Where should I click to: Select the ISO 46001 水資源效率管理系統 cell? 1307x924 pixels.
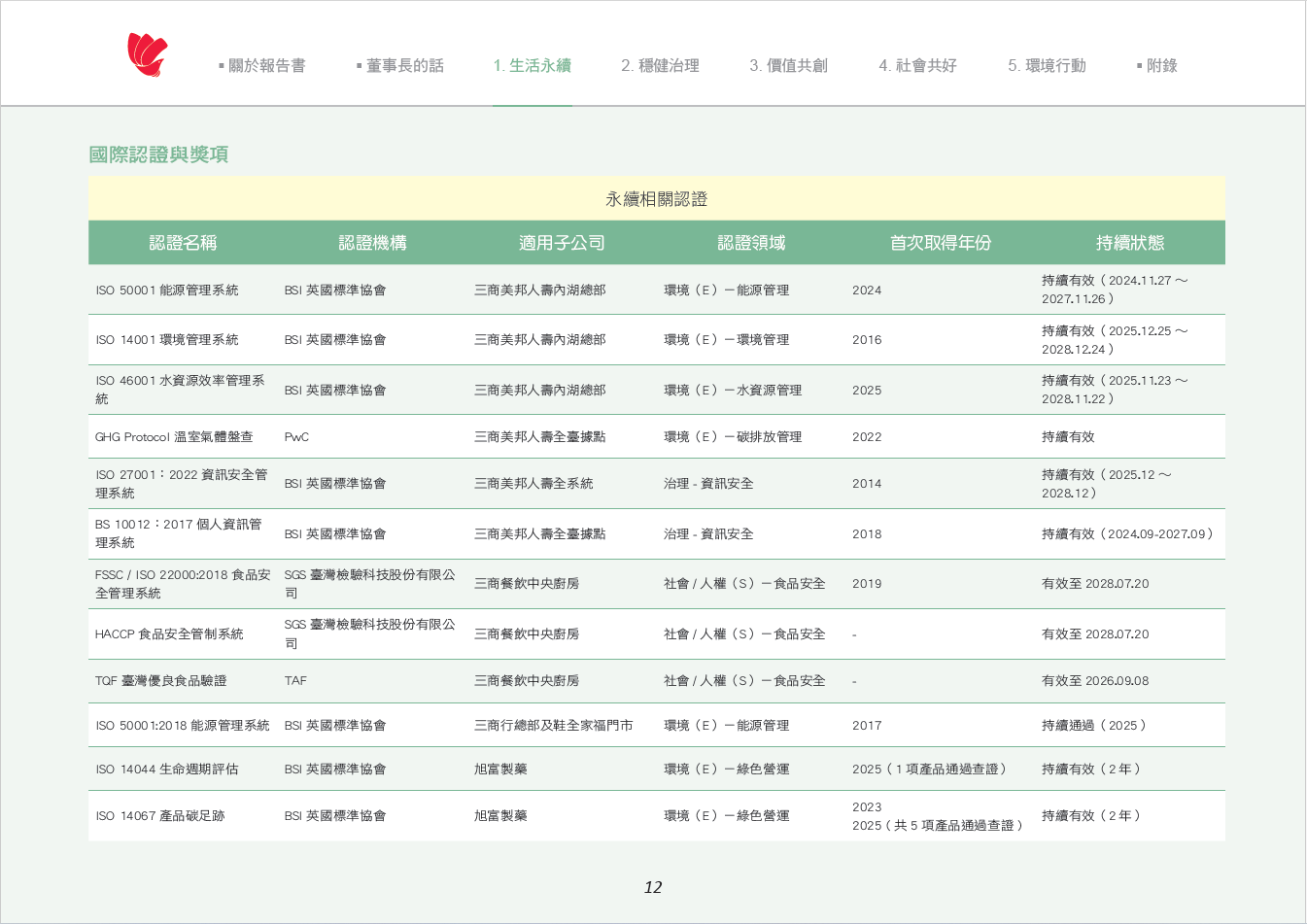click(180, 390)
